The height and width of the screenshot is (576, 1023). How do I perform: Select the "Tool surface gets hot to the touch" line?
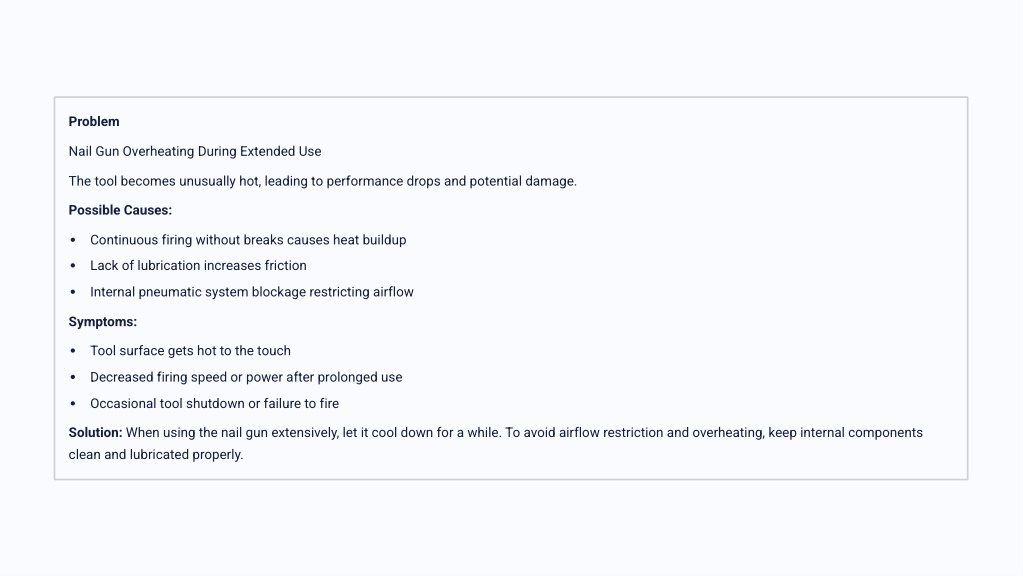tap(190, 351)
